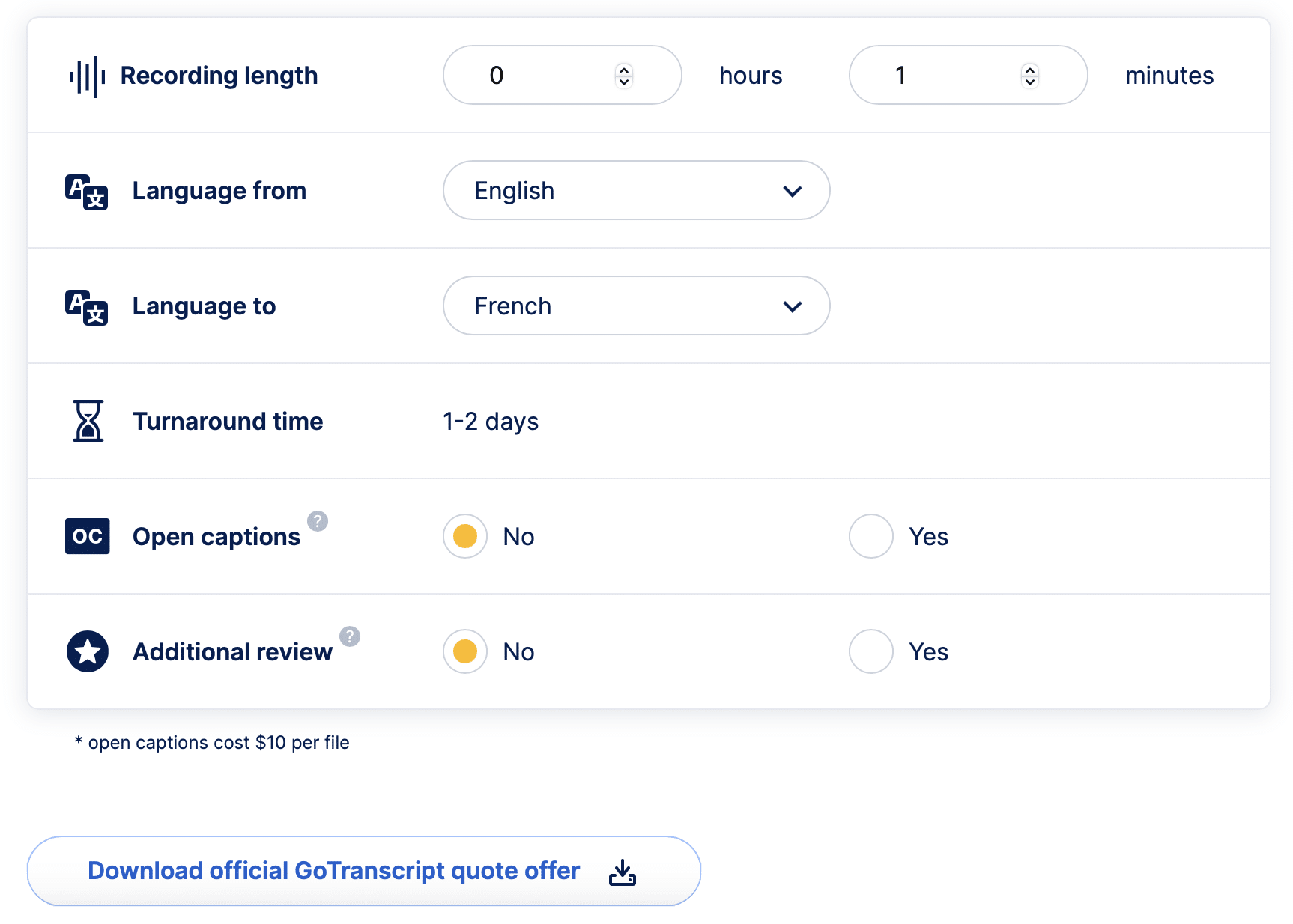This screenshot has height=924, width=1293.
Task: Open the English source language dropdown
Action: pyautogui.click(x=635, y=190)
